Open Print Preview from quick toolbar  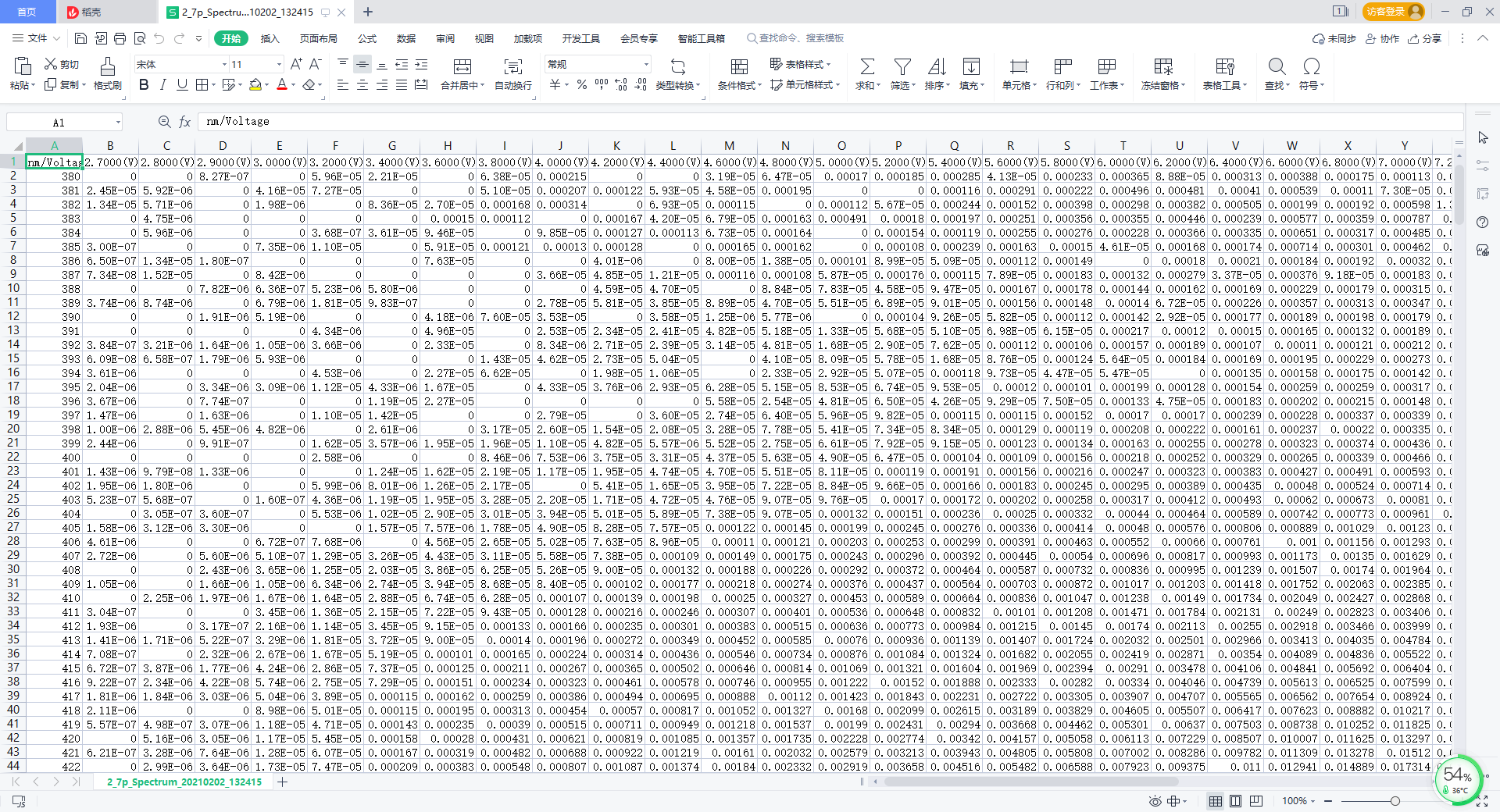point(140,38)
